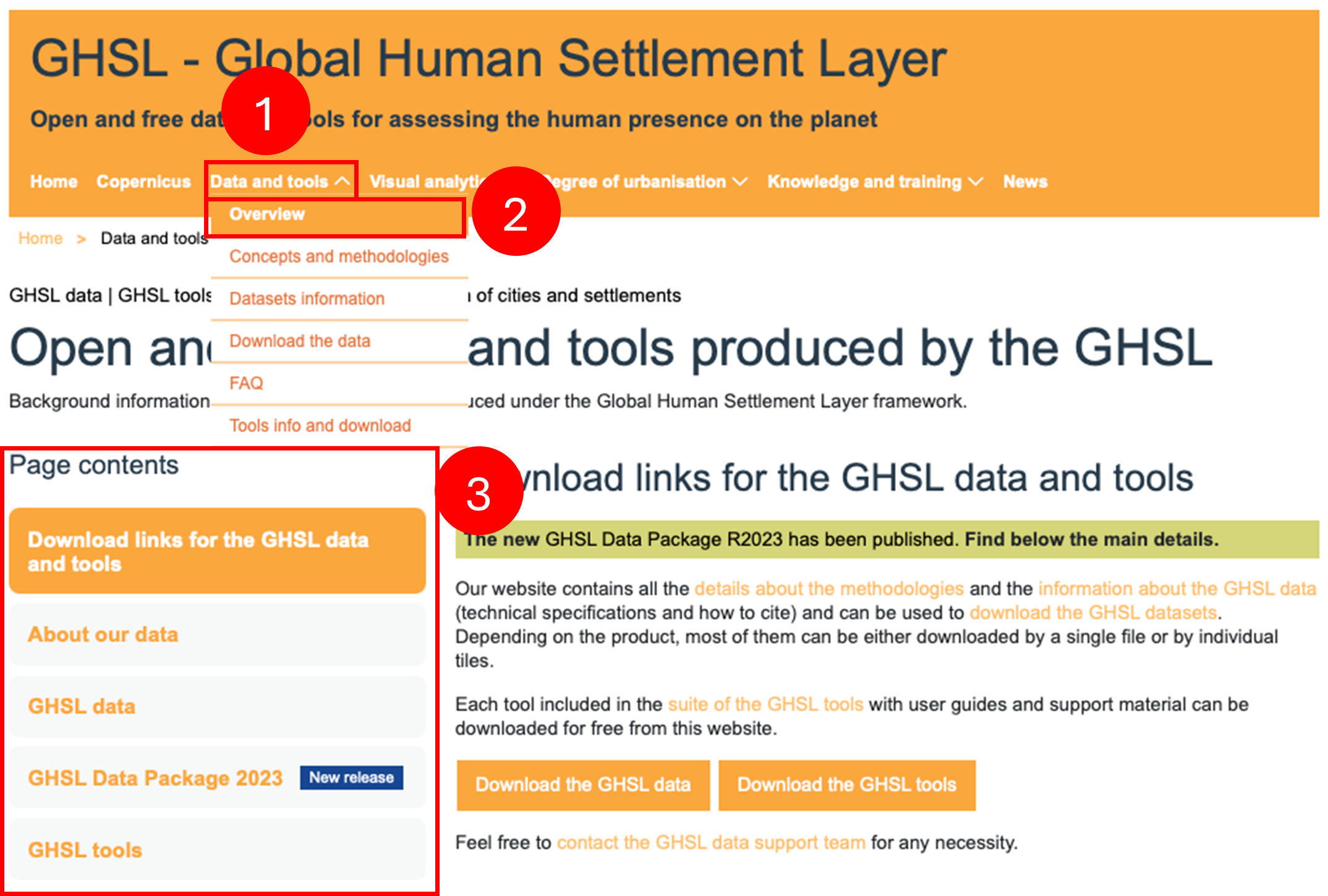Jump to About our data section

[x=217, y=635]
